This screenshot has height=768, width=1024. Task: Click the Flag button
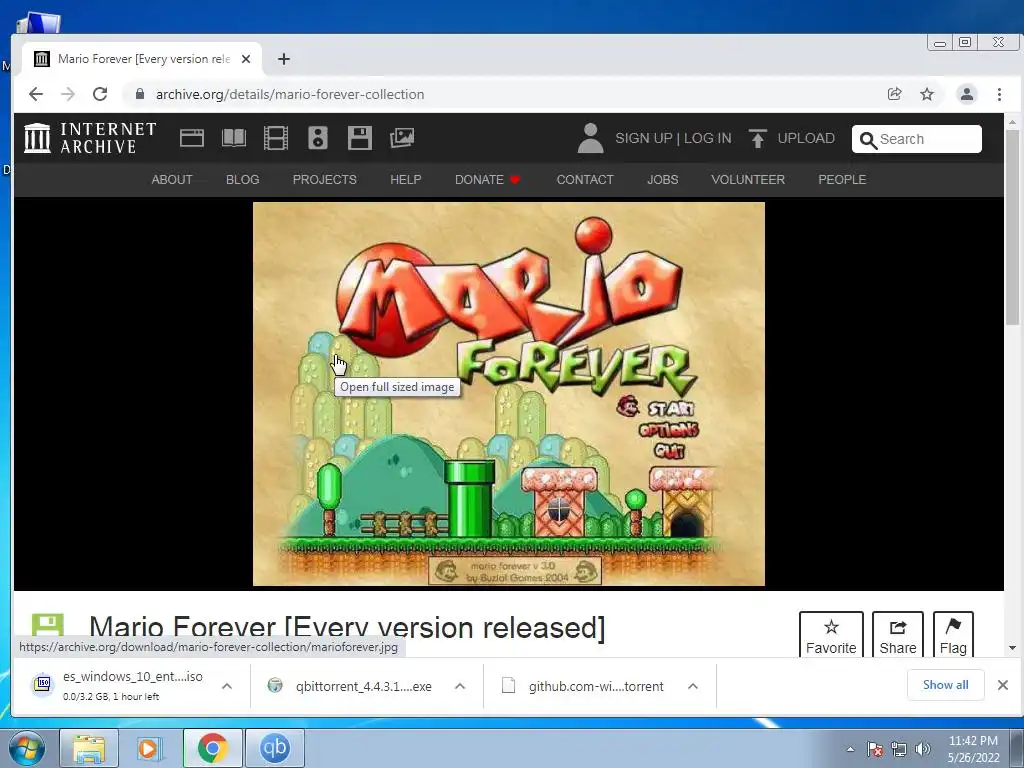(x=953, y=635)
